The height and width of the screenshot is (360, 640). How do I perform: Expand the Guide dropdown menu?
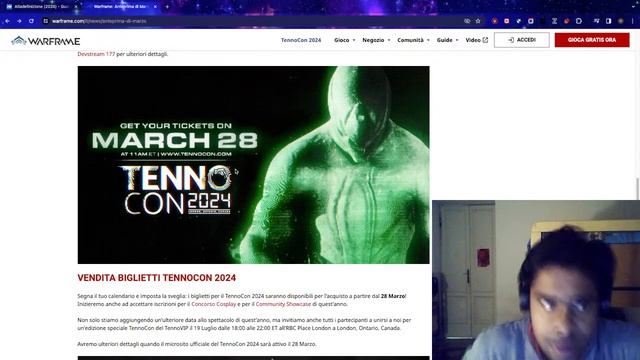[447, 40]
